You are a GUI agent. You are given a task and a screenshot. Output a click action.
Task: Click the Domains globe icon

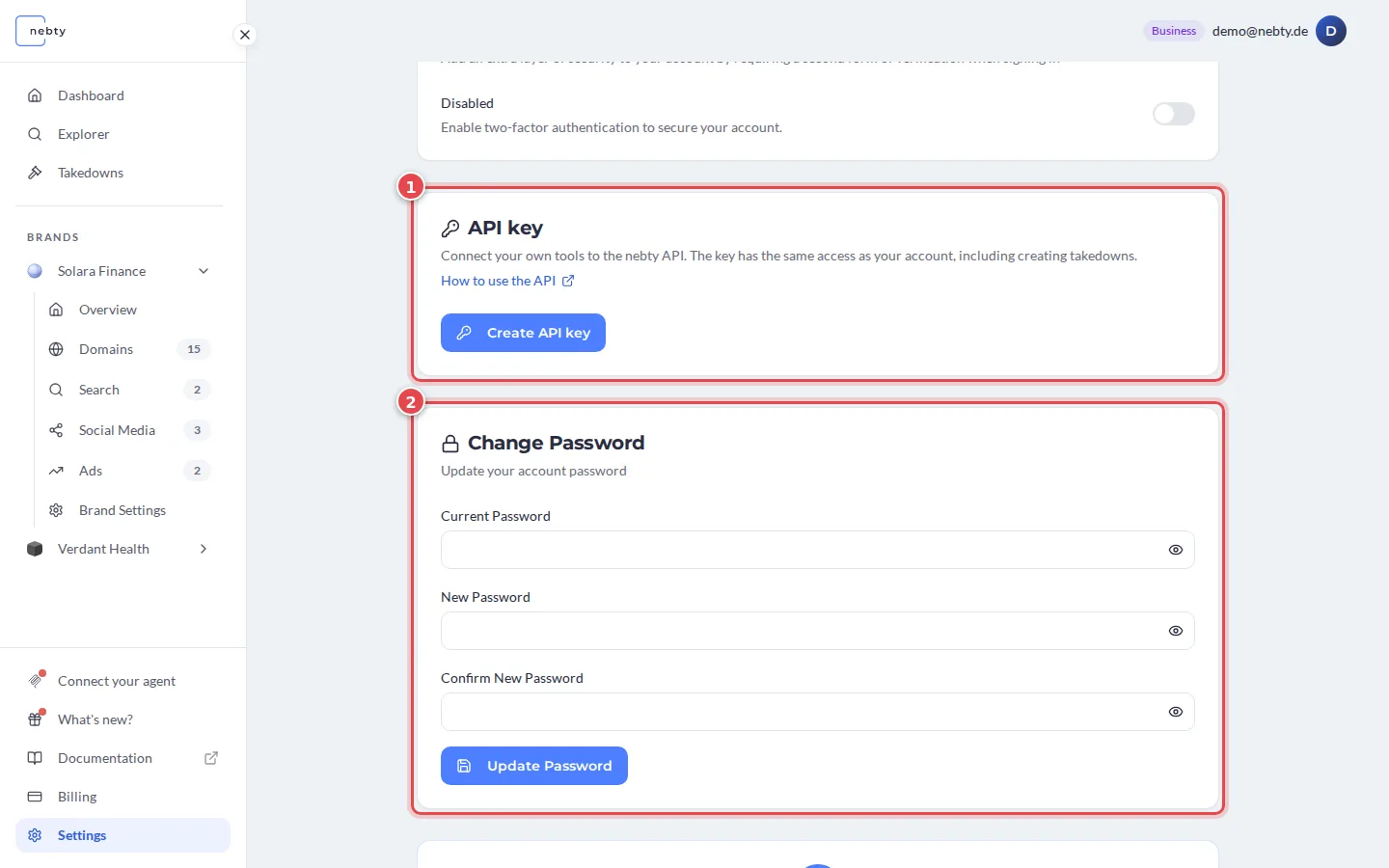[56, 349]
